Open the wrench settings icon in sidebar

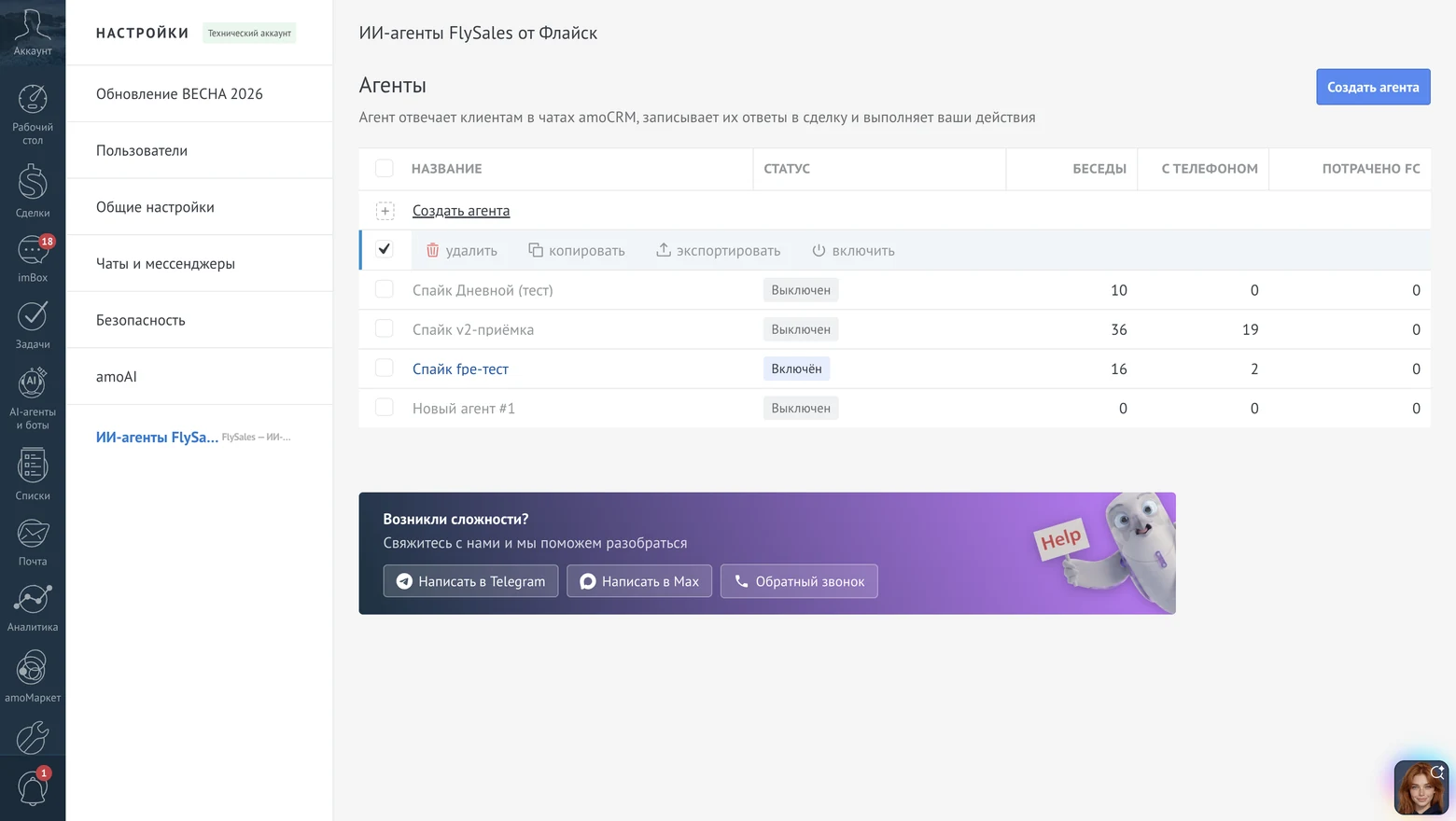click(x=33, y=737)
